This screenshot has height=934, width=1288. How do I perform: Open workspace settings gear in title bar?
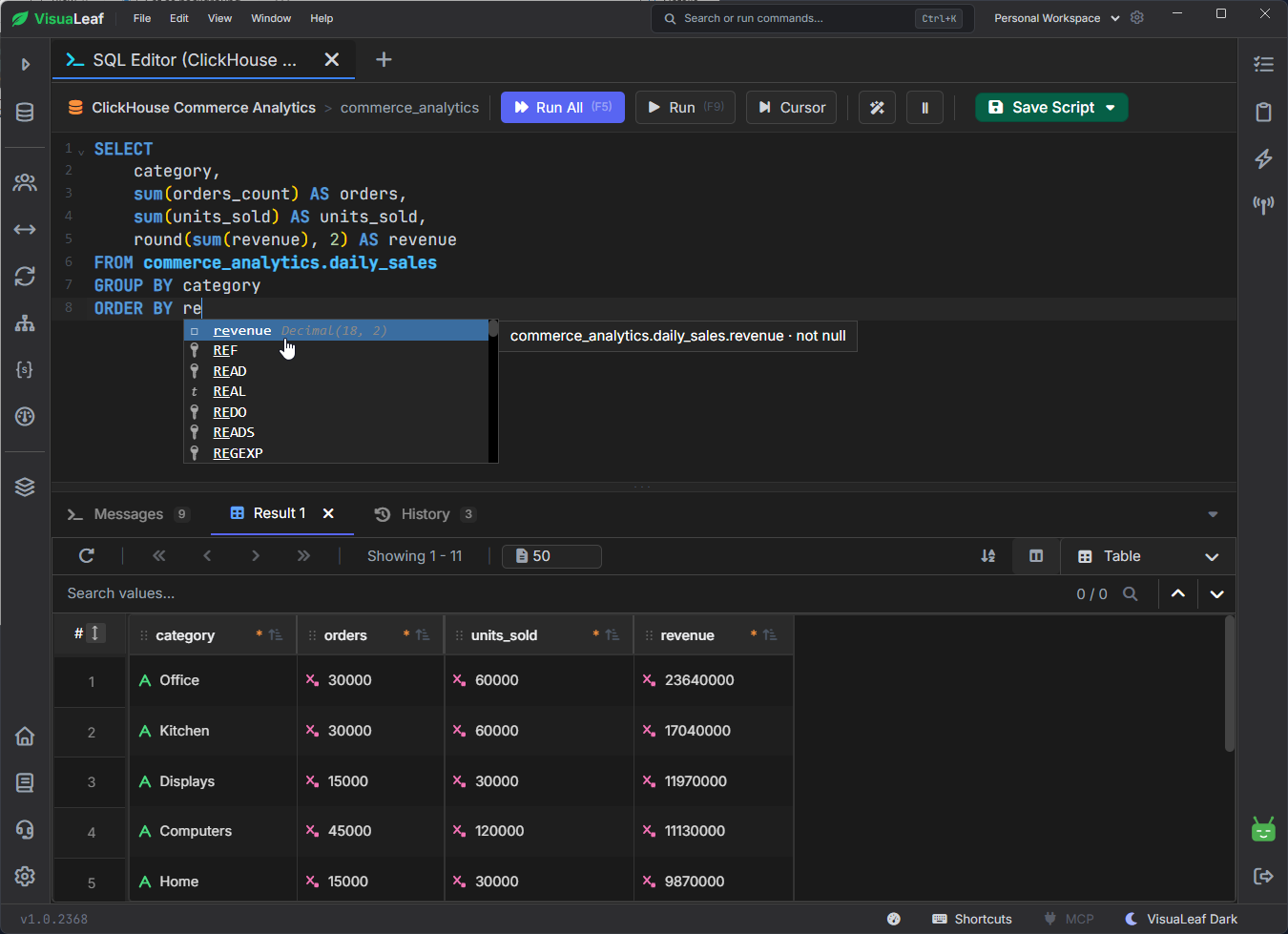click(x=1137, y=18)
